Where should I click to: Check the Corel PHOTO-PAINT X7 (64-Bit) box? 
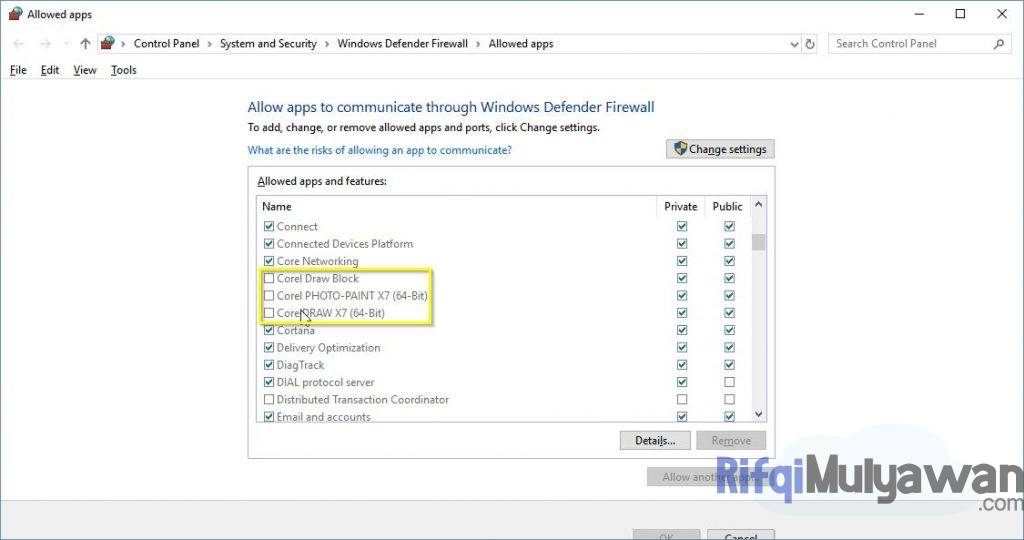(268, 296)
